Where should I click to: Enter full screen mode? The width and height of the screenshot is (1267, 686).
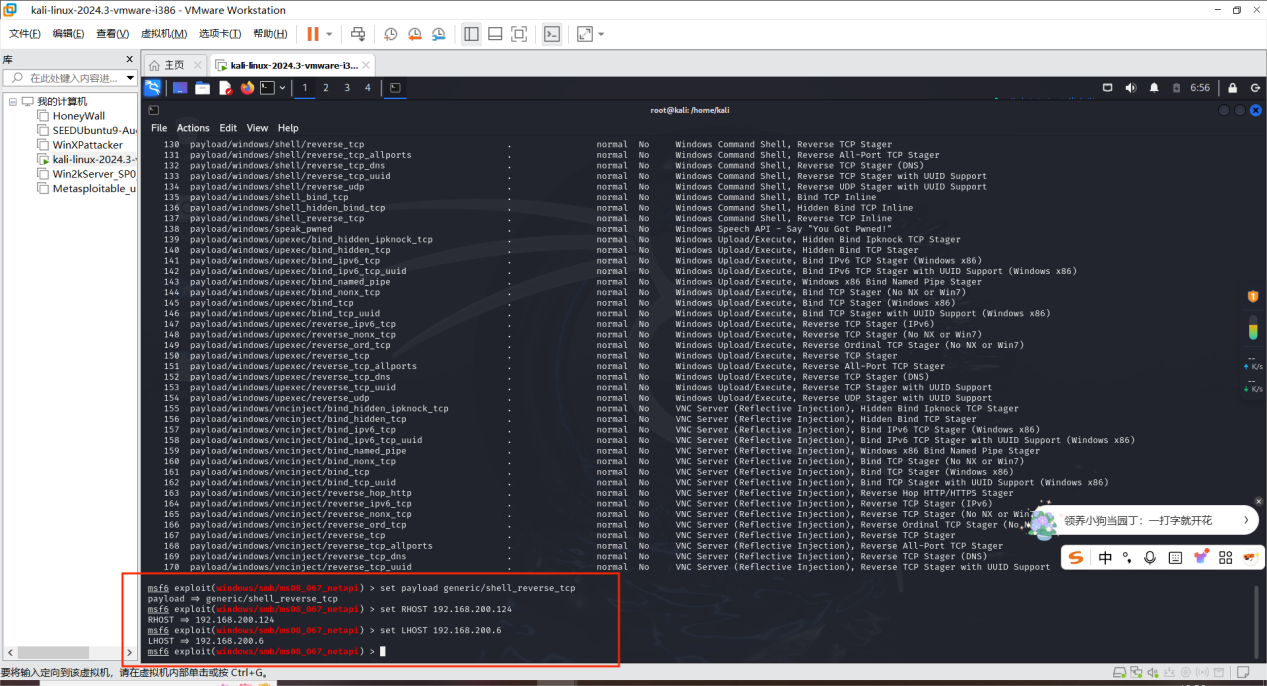(x=519, y=34)
